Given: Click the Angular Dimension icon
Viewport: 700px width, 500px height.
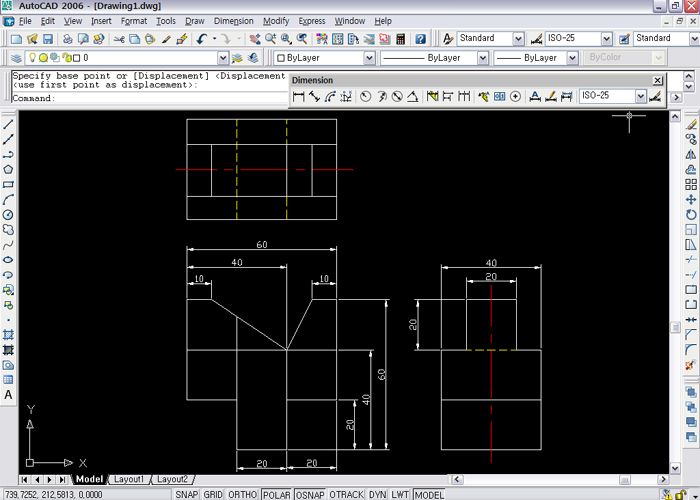Looking at the screenshot, I should (412, 96).
